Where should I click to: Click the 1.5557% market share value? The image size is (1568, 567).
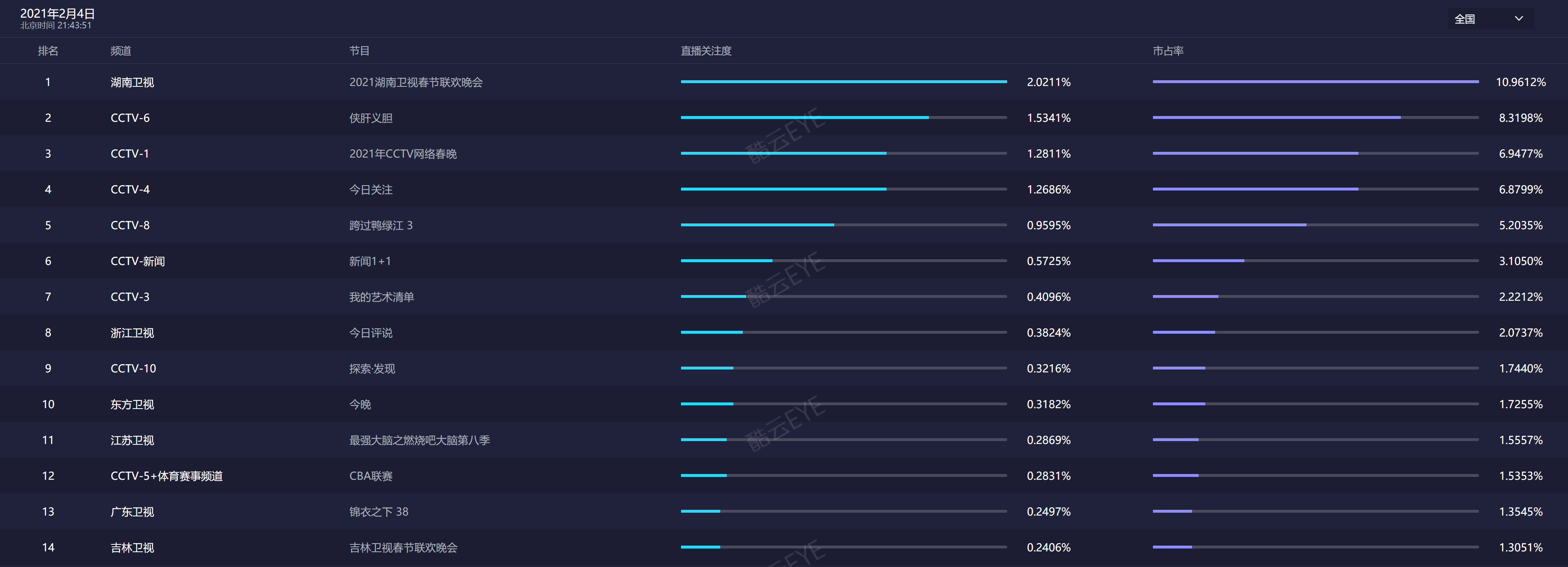point(1521,440)
